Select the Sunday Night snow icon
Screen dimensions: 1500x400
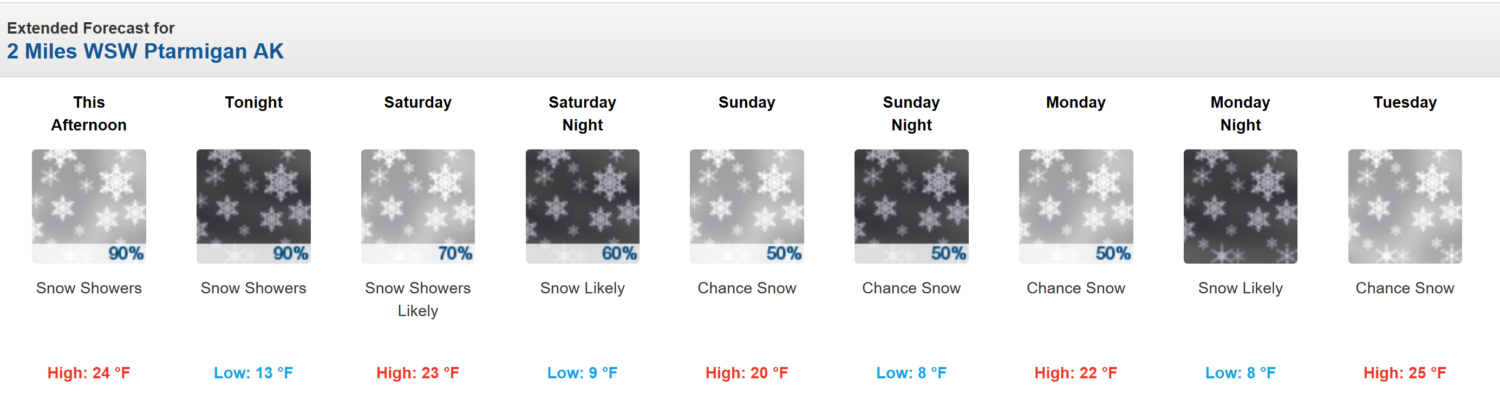coord(911,207)
